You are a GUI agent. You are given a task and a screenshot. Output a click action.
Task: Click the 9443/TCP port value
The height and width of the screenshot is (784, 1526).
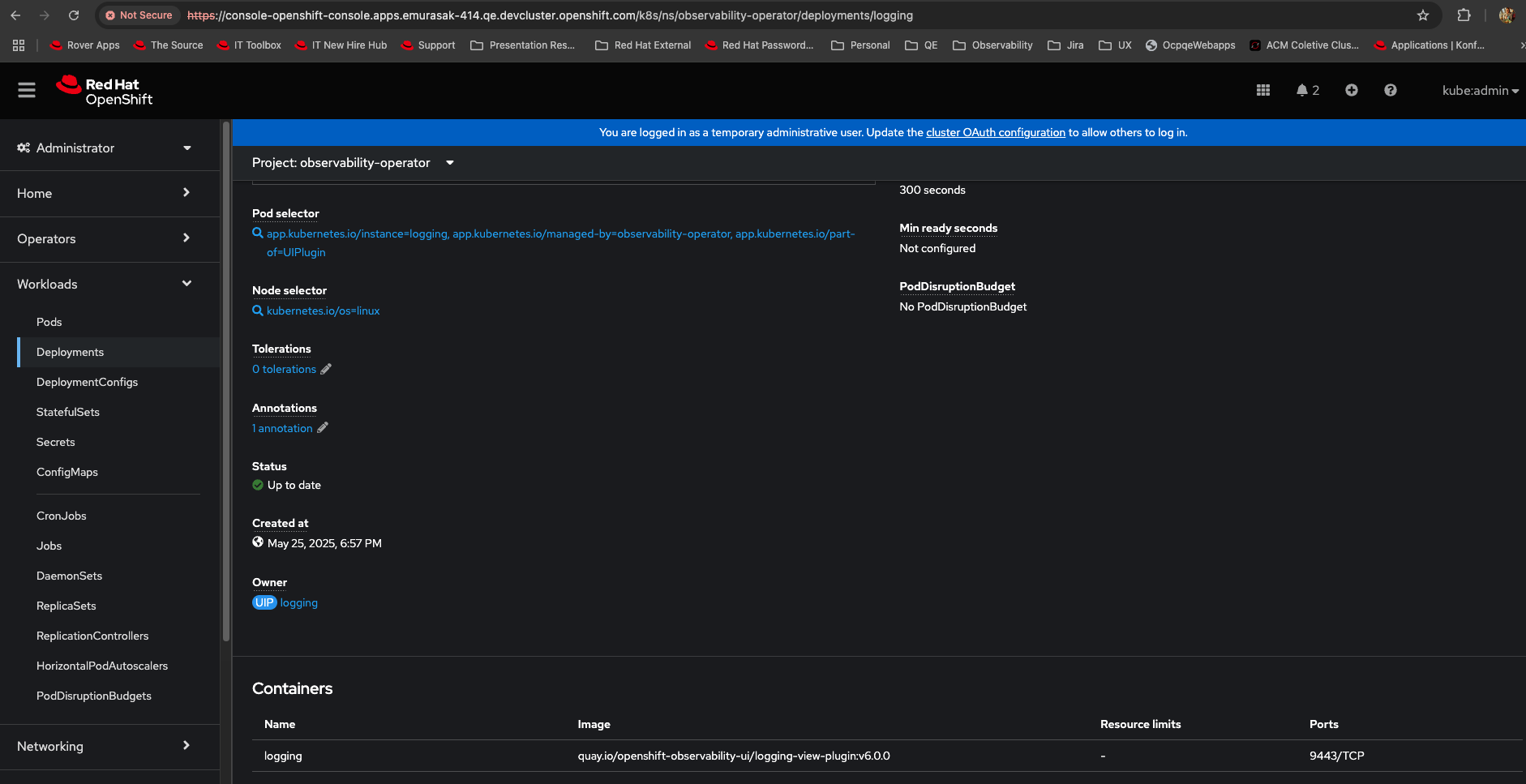(1337, 756)
